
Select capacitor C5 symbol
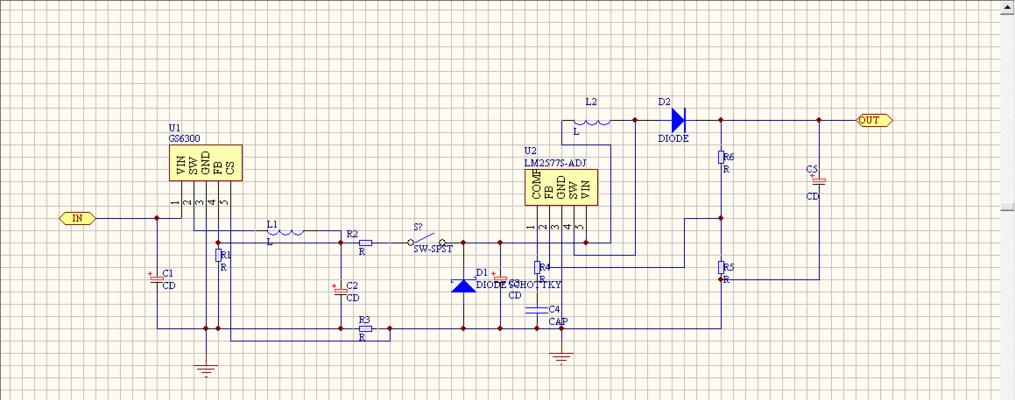[x=818, y=181]
